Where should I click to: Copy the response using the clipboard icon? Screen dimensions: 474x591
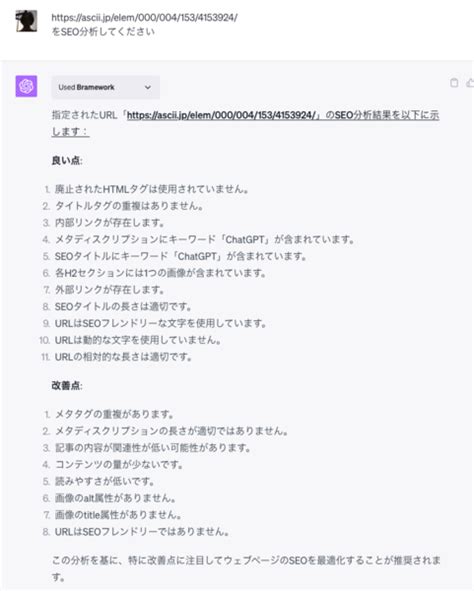click(454, 83)
